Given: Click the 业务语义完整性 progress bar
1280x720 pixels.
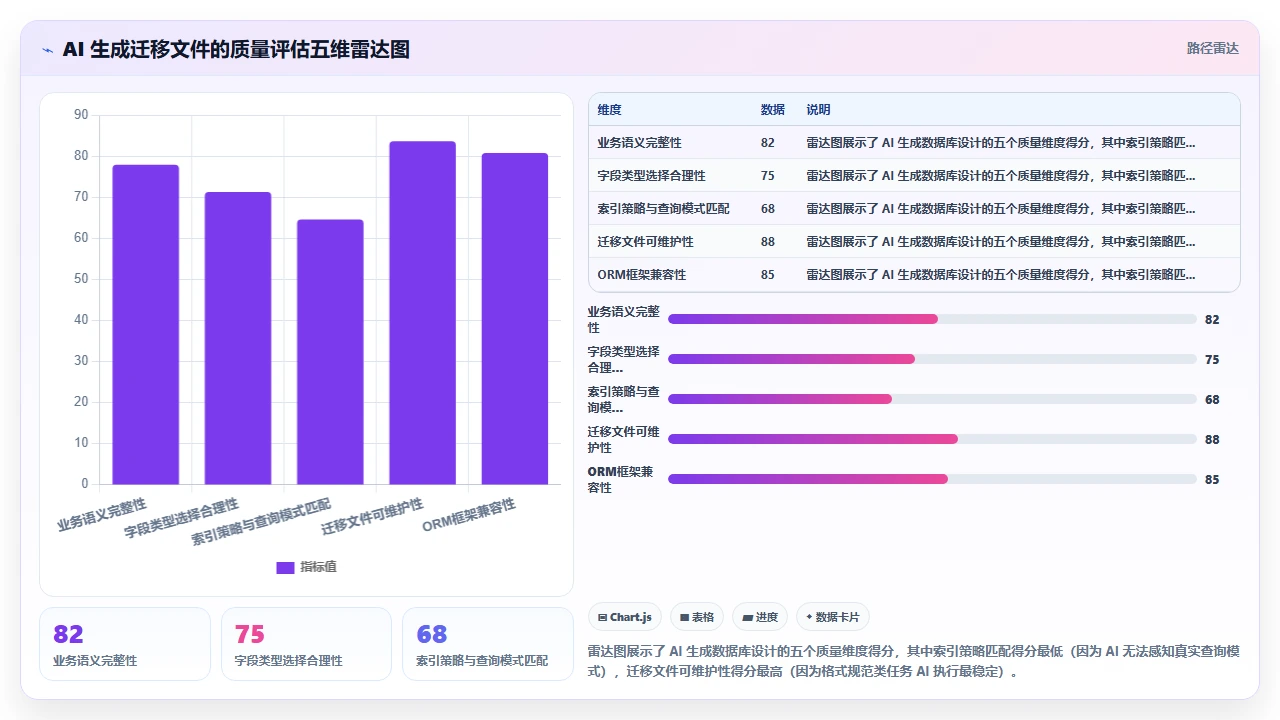Looking at the screenshot, I should (x=932, y=319).
